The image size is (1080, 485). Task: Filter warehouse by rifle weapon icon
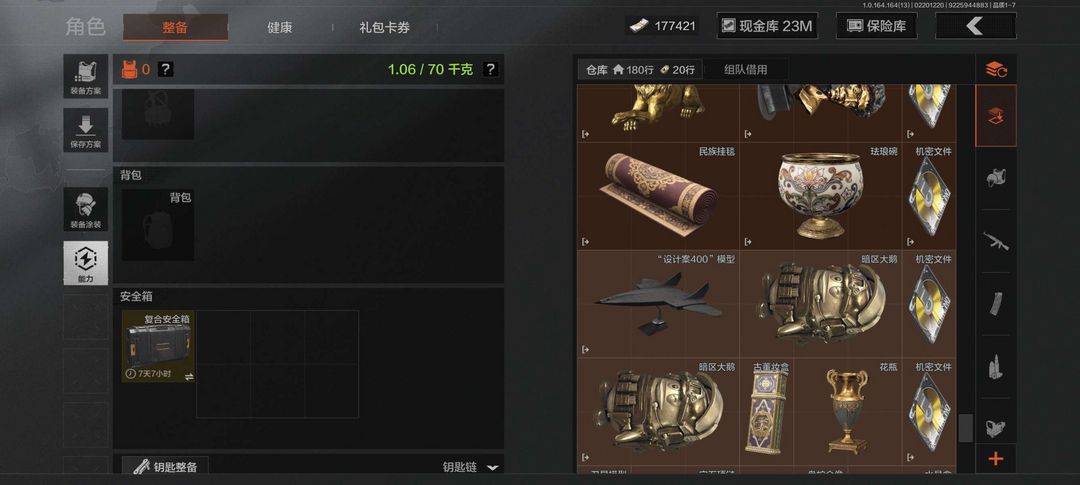[x=996, y=241]
